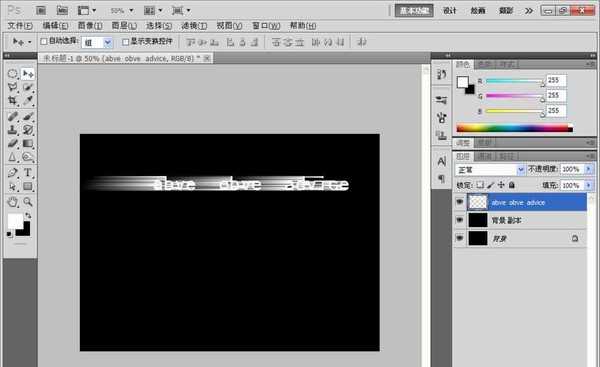The image size is (600, 367).
Task: Swap foreground and background colors
Action: pyautogui.click(x=28, y=215)
